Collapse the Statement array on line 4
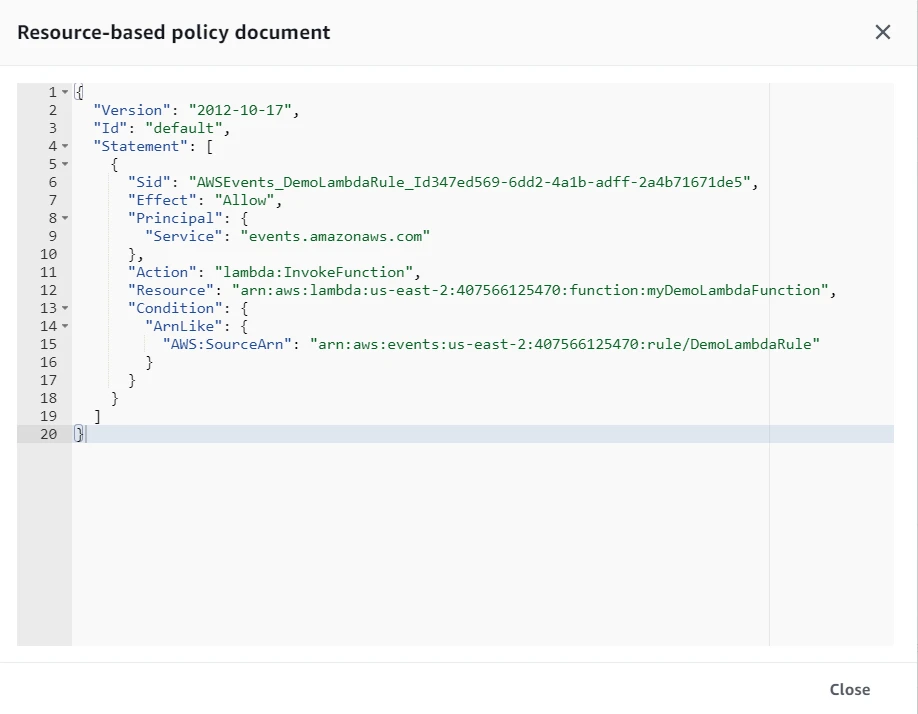This screenshot has height=714, width=918. pyautogui.click(x=65, y=146)
